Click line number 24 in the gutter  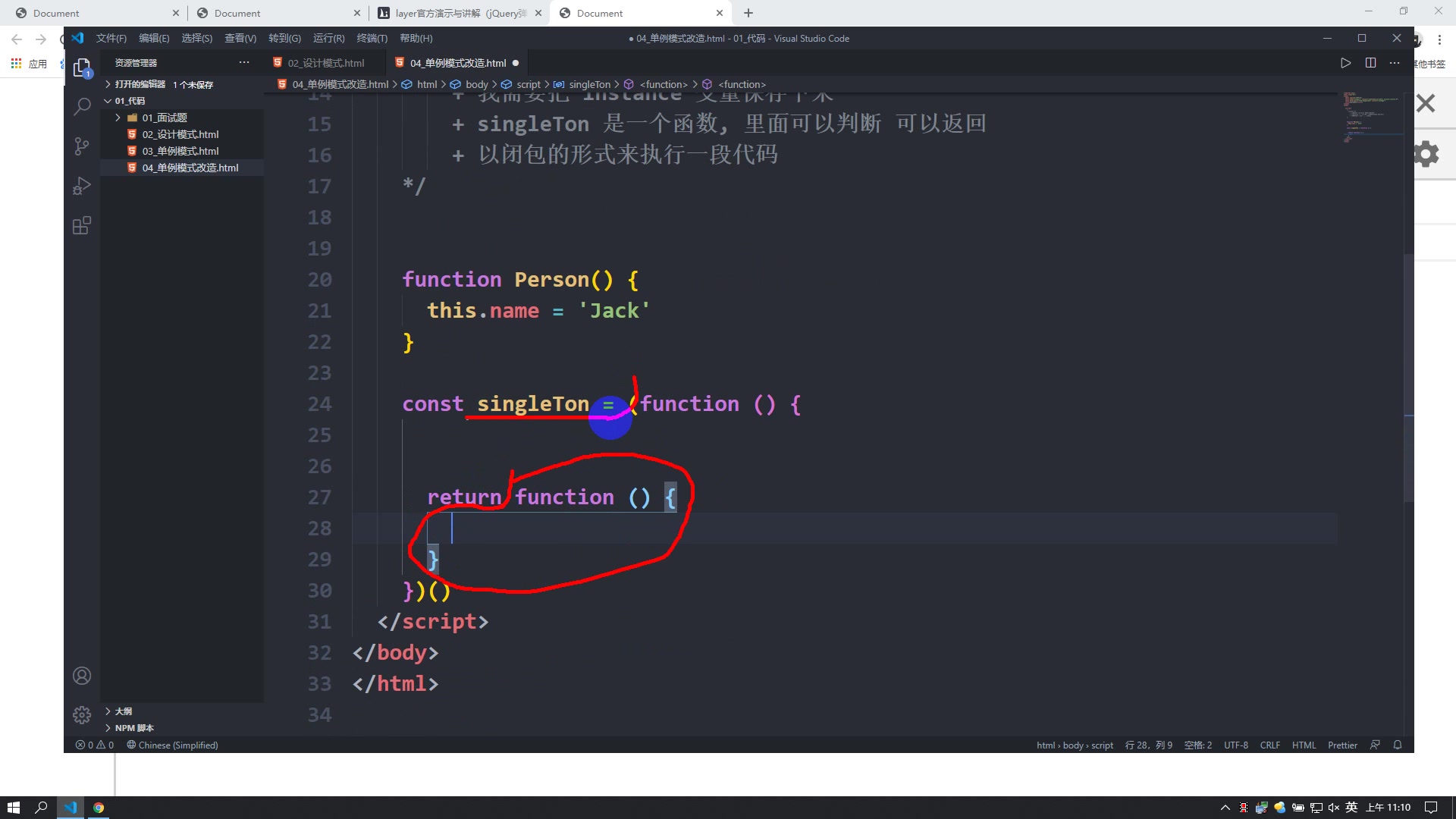[319, 403]
